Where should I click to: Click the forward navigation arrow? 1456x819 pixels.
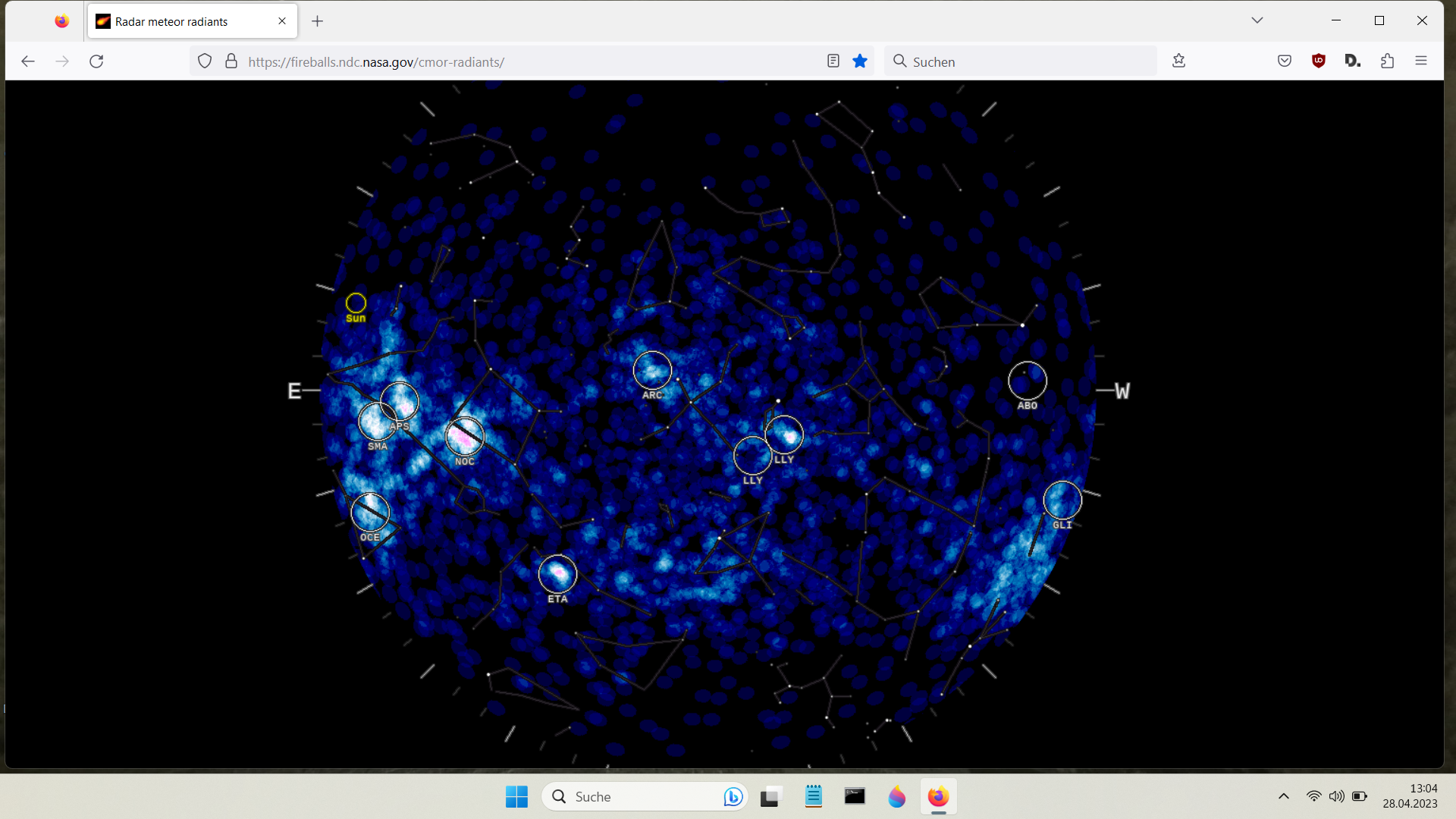[x=62, y=61]
